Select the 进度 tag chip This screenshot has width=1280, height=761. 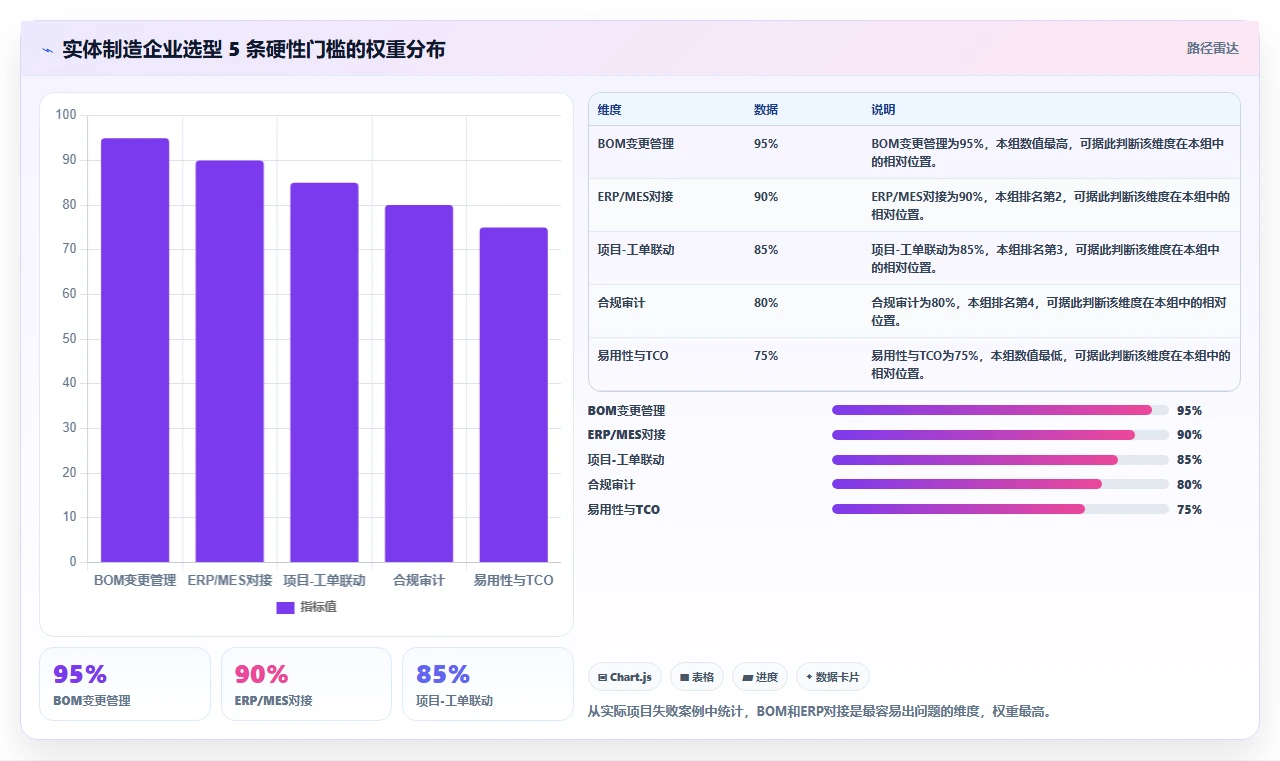point(760,677)
